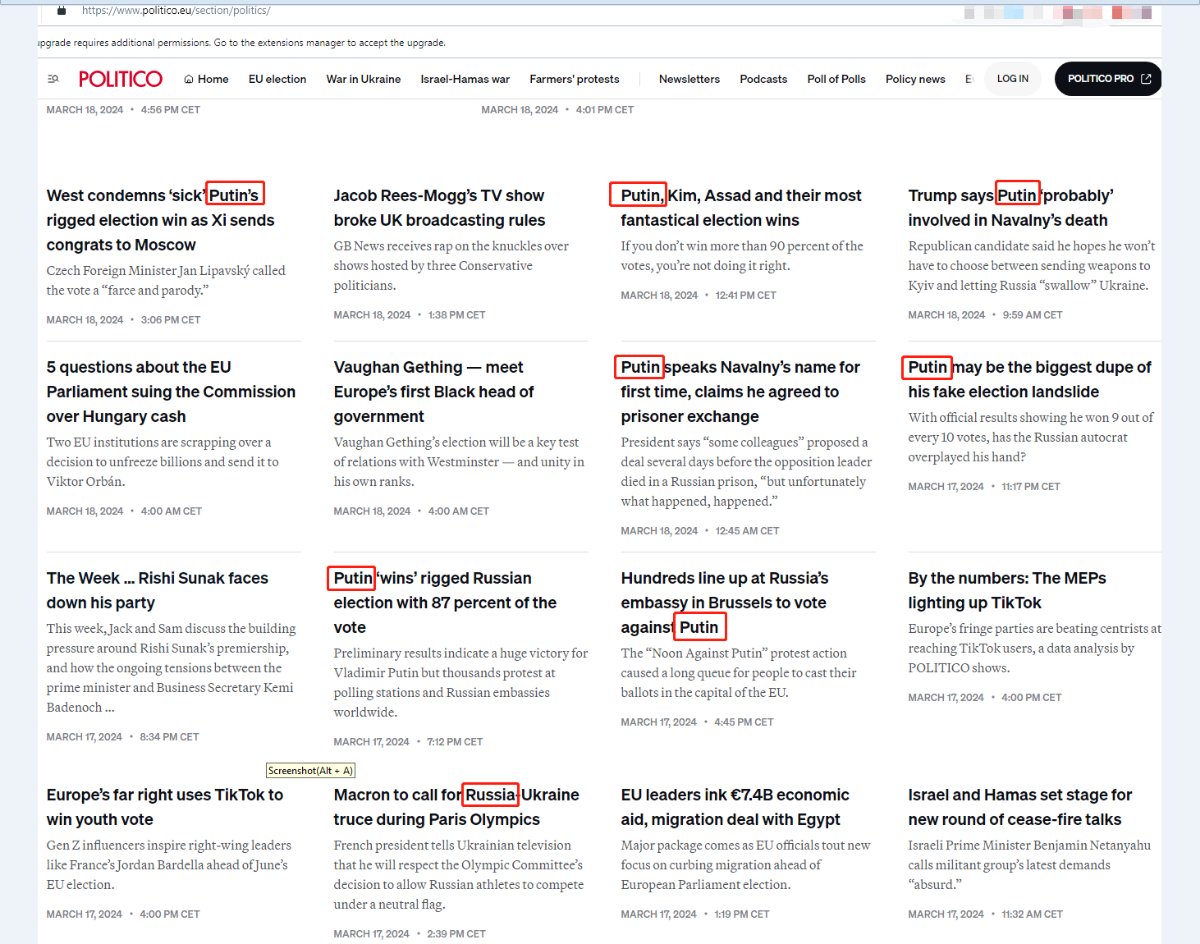
Task: Go to Podcasts
Action: tap(763, 79)
